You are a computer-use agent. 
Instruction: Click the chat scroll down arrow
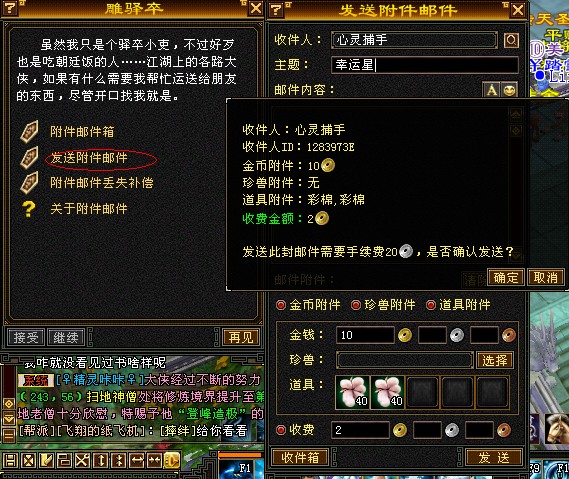[9, 419]
